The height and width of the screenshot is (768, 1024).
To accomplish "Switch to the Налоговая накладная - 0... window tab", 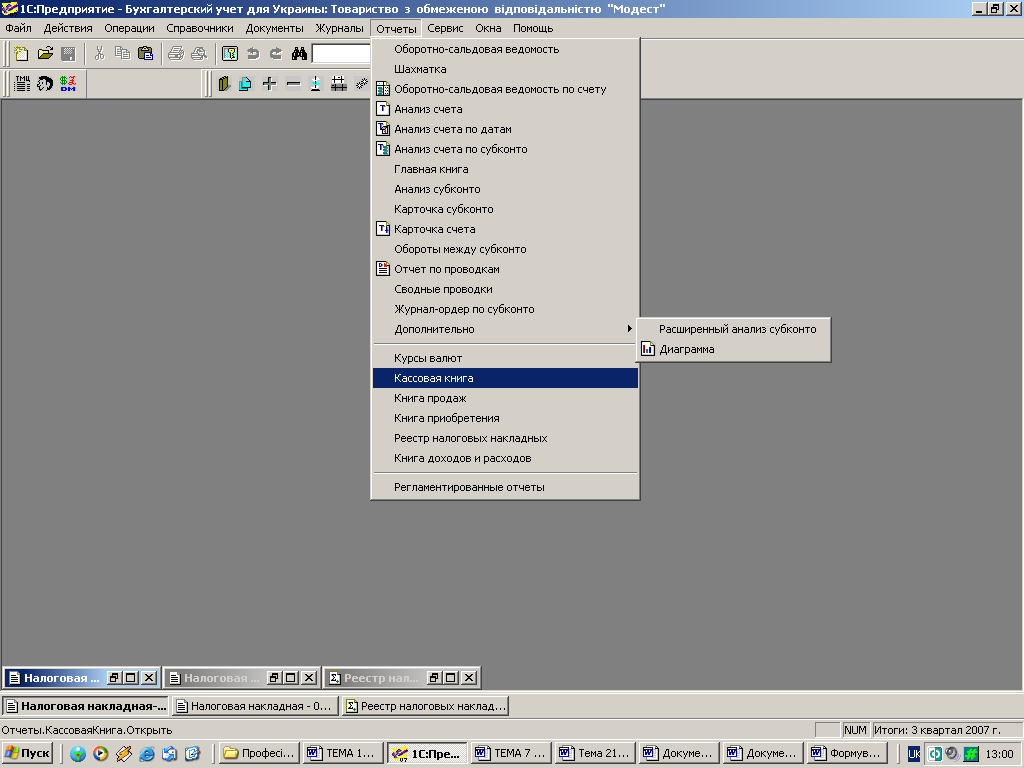I will pos(255,706).
